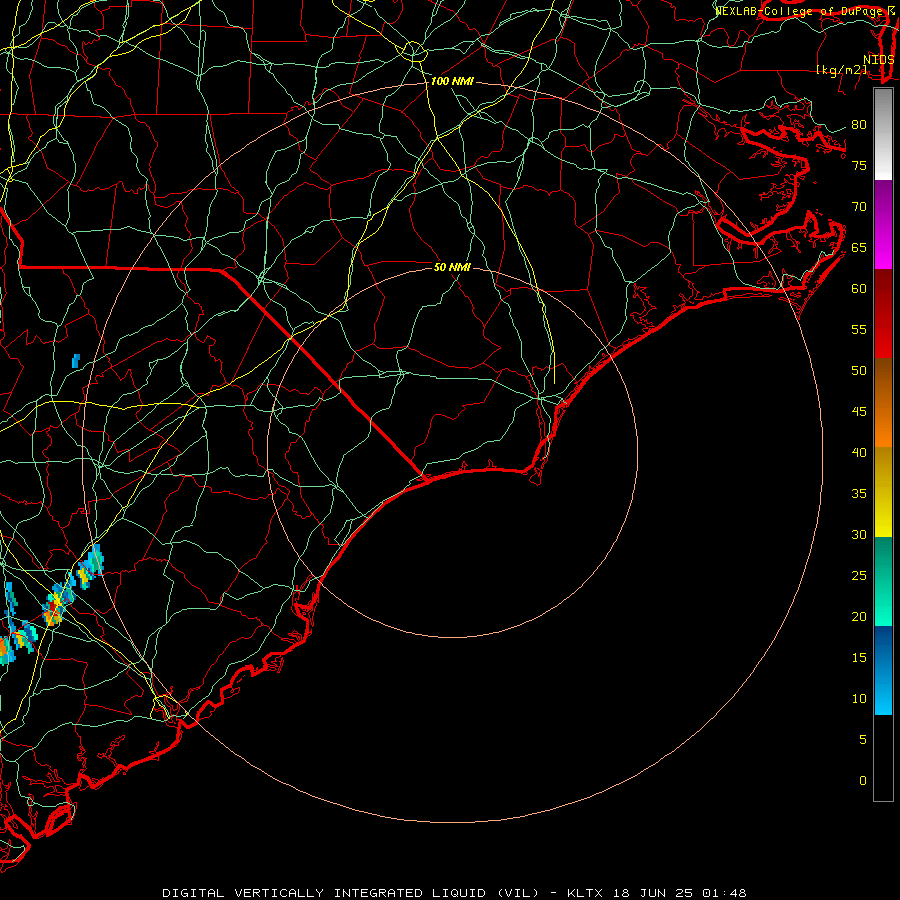Click the 15 value on the VIL scale
900x900 pixels.
pos(859,657)
